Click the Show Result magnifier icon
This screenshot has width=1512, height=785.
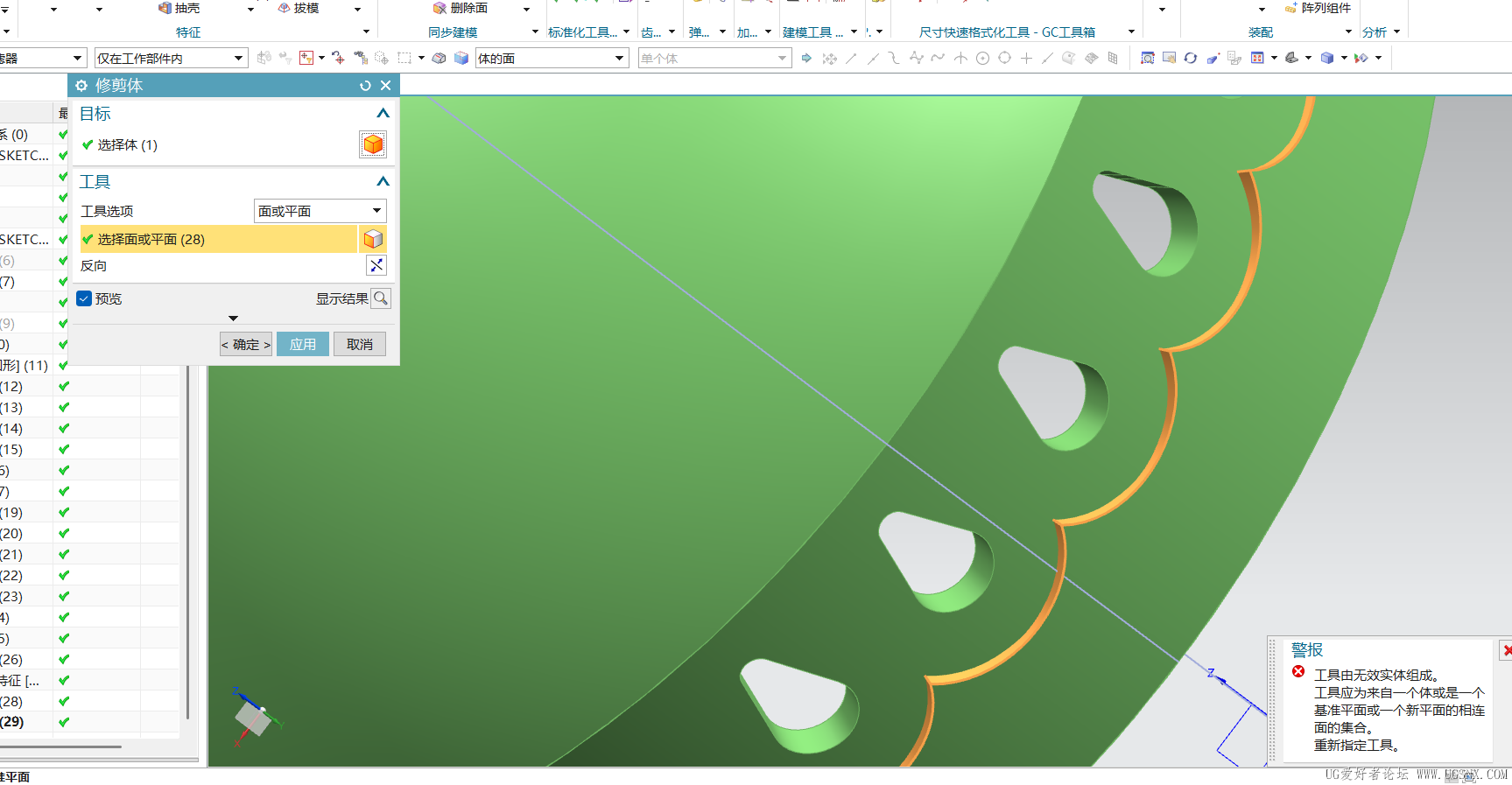380,298
